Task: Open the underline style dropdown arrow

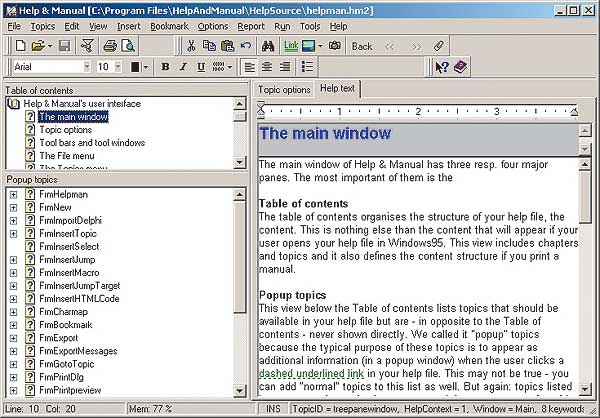Action: pyautogui.click(x=230, y=67)
